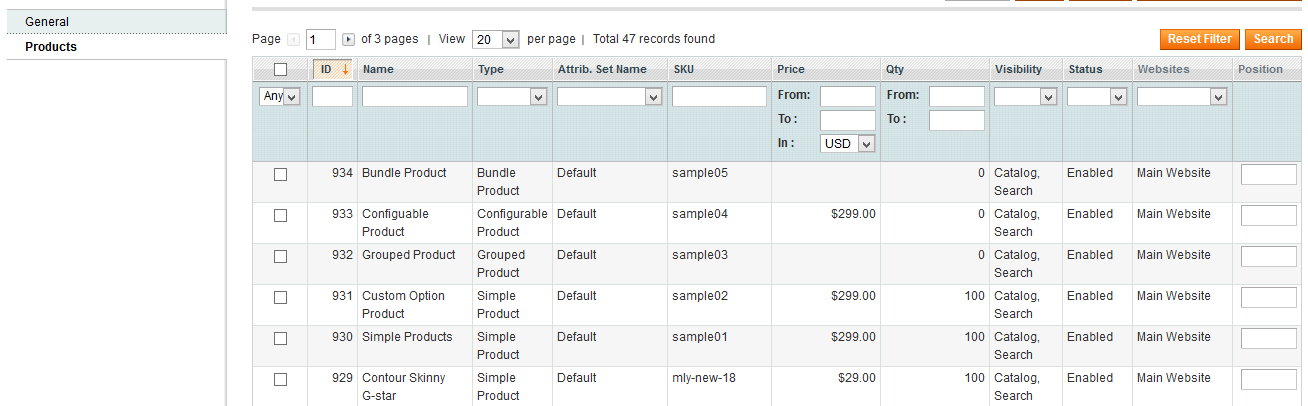Click the orange Search button
This screenshot has height=406, width=1308.
tap(1273, 39)
